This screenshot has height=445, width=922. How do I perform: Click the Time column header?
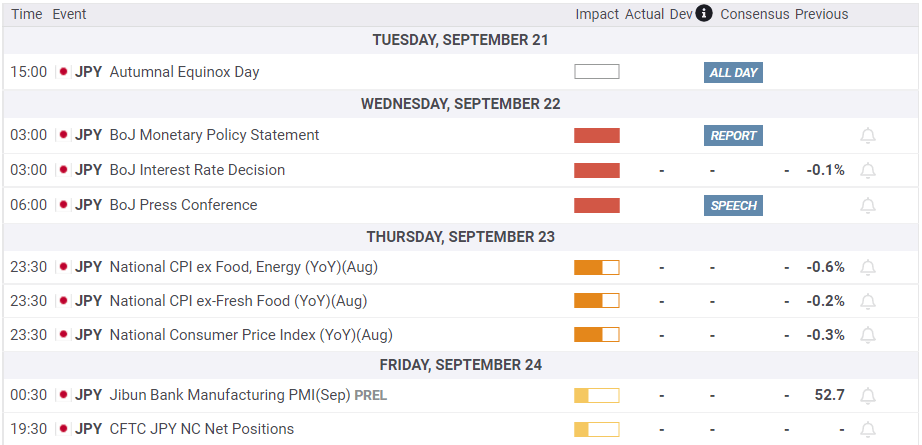(x=27, y=14)
